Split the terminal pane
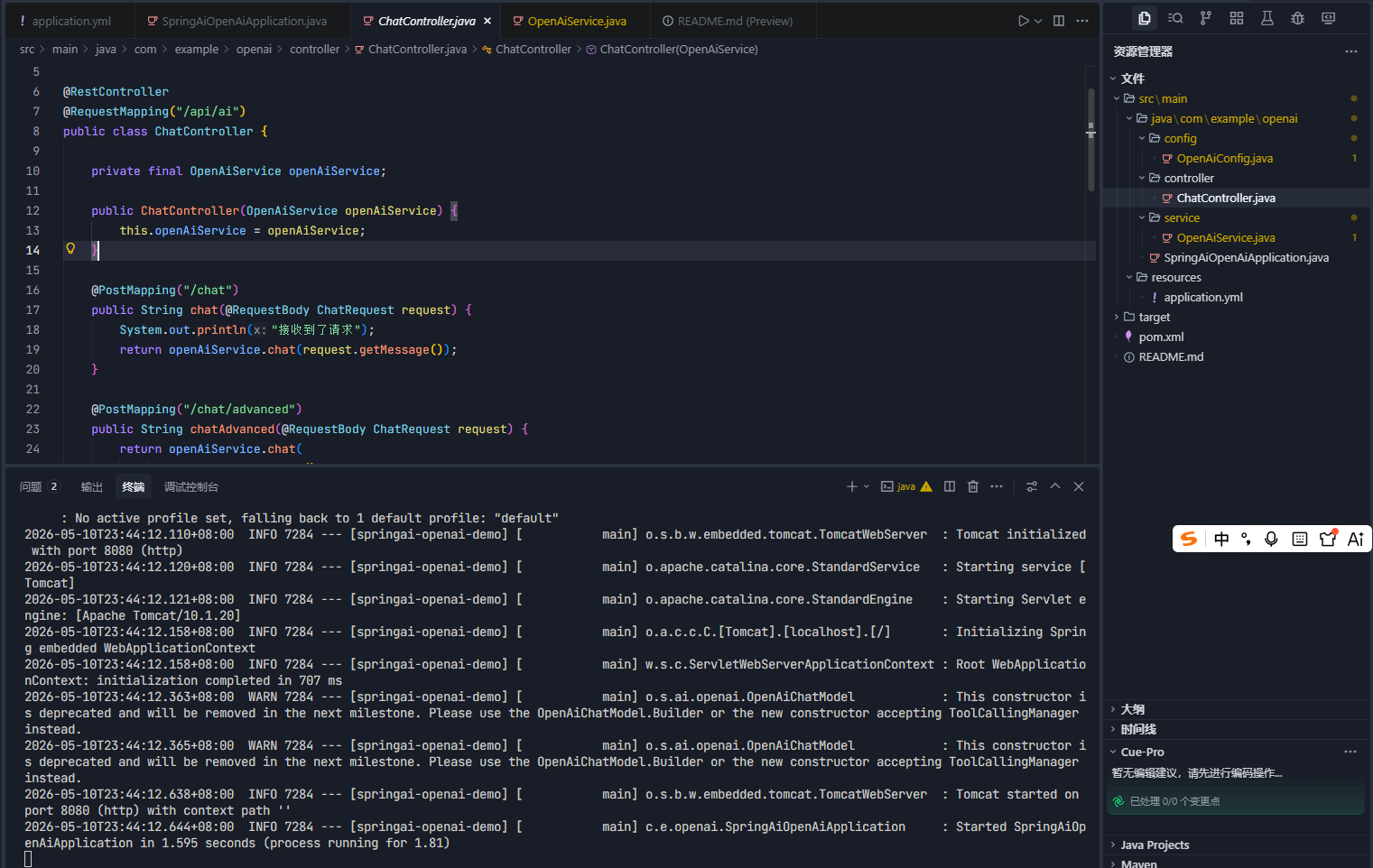 [x=950, y=486]
